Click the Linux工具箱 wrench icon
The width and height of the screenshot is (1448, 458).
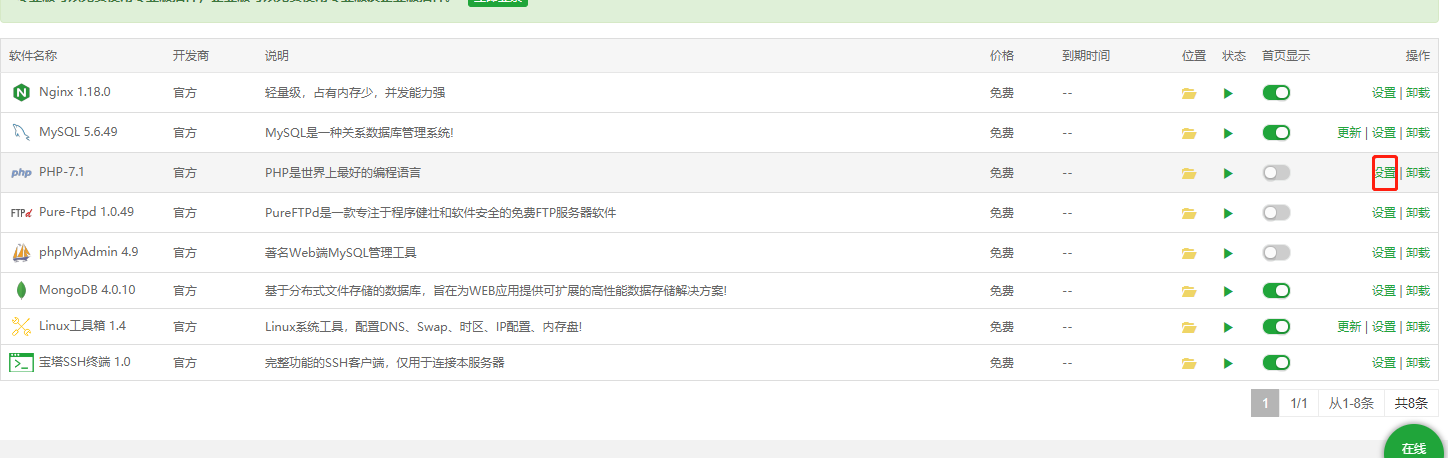21,327
